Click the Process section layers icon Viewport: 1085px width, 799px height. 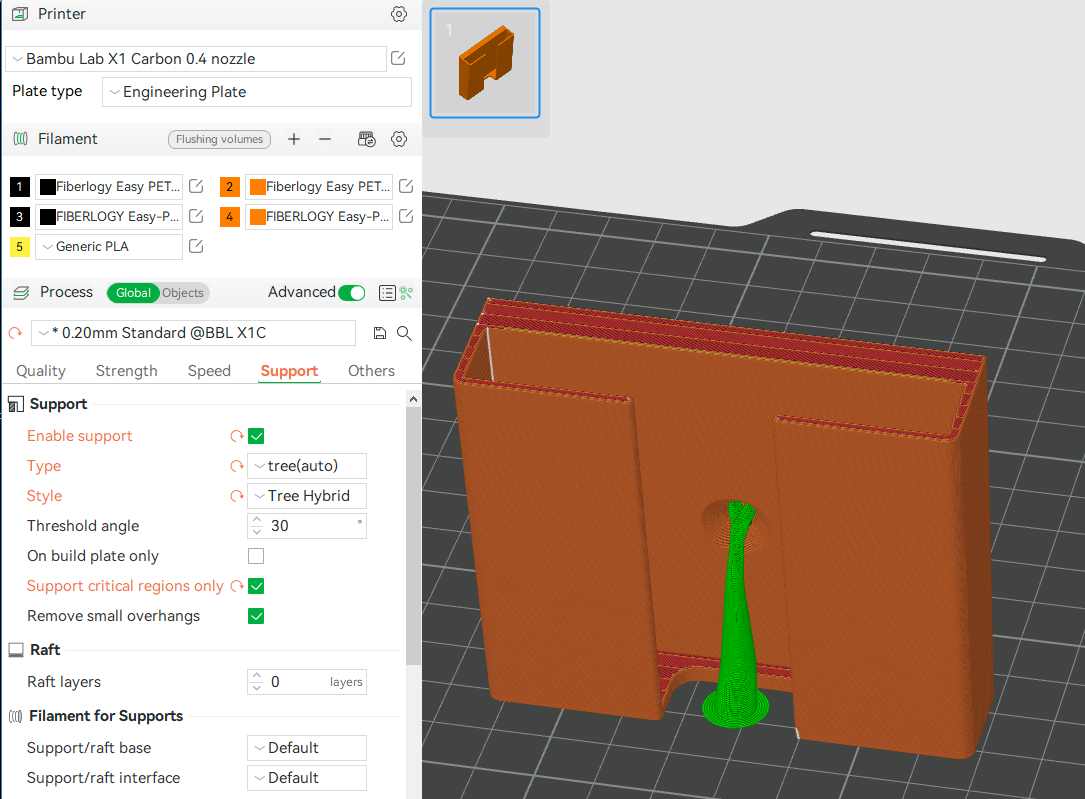(x=21, y=293)
